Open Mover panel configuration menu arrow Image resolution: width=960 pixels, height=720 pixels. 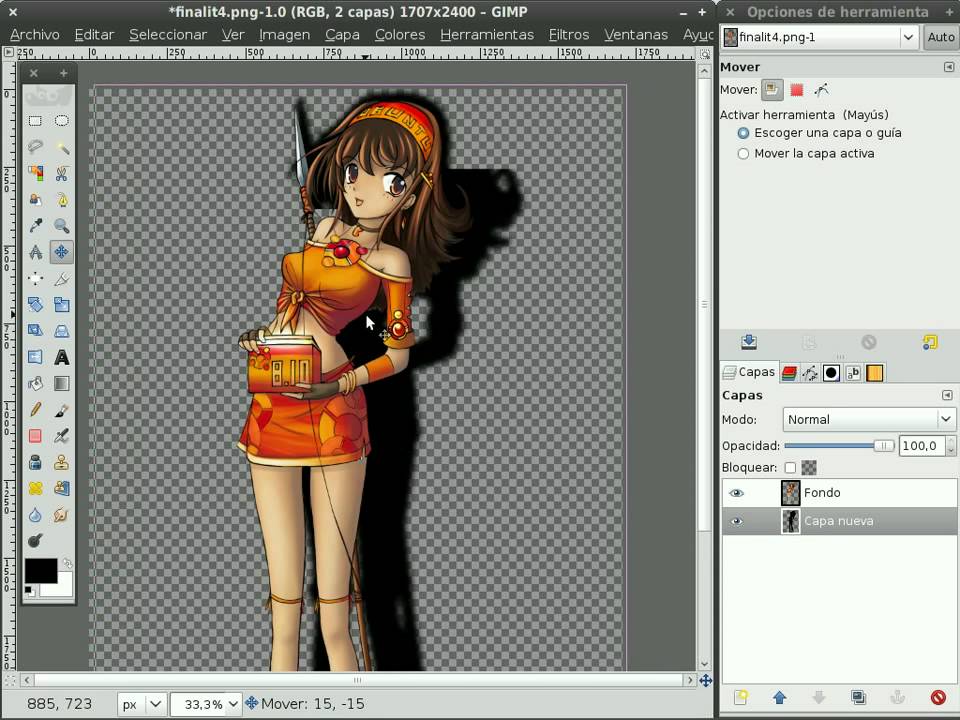[948, 67]
